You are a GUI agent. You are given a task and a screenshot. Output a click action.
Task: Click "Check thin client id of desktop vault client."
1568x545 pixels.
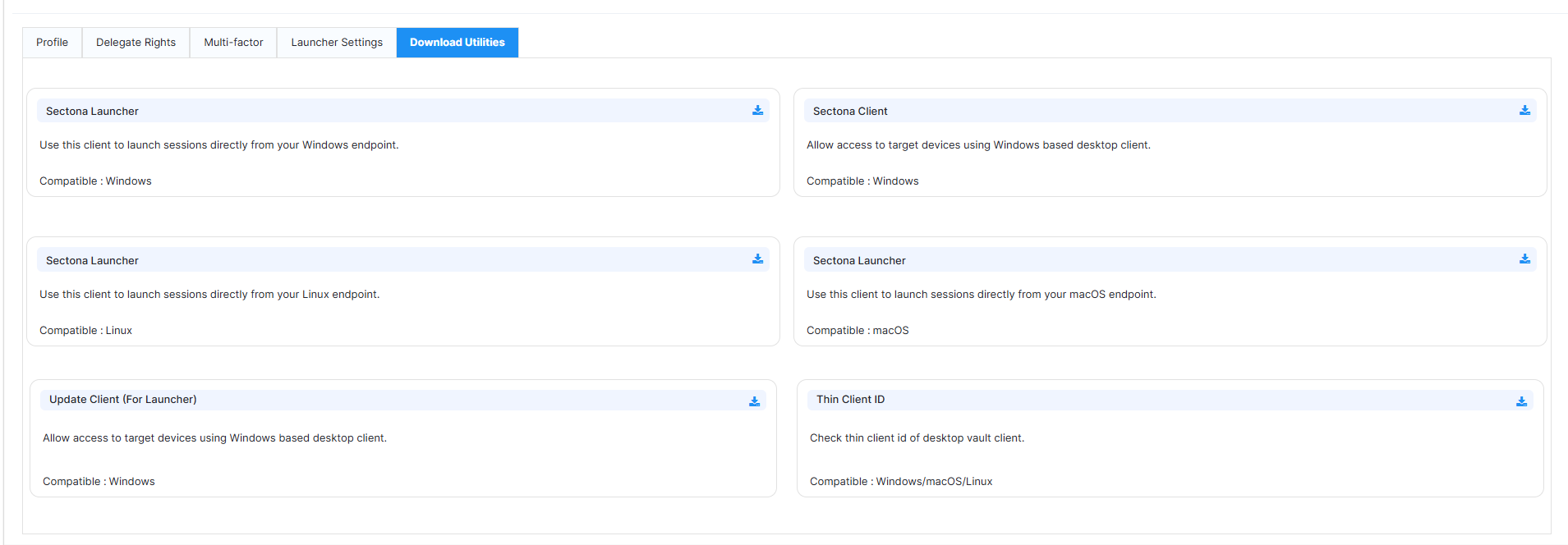(x=917, y=438)
